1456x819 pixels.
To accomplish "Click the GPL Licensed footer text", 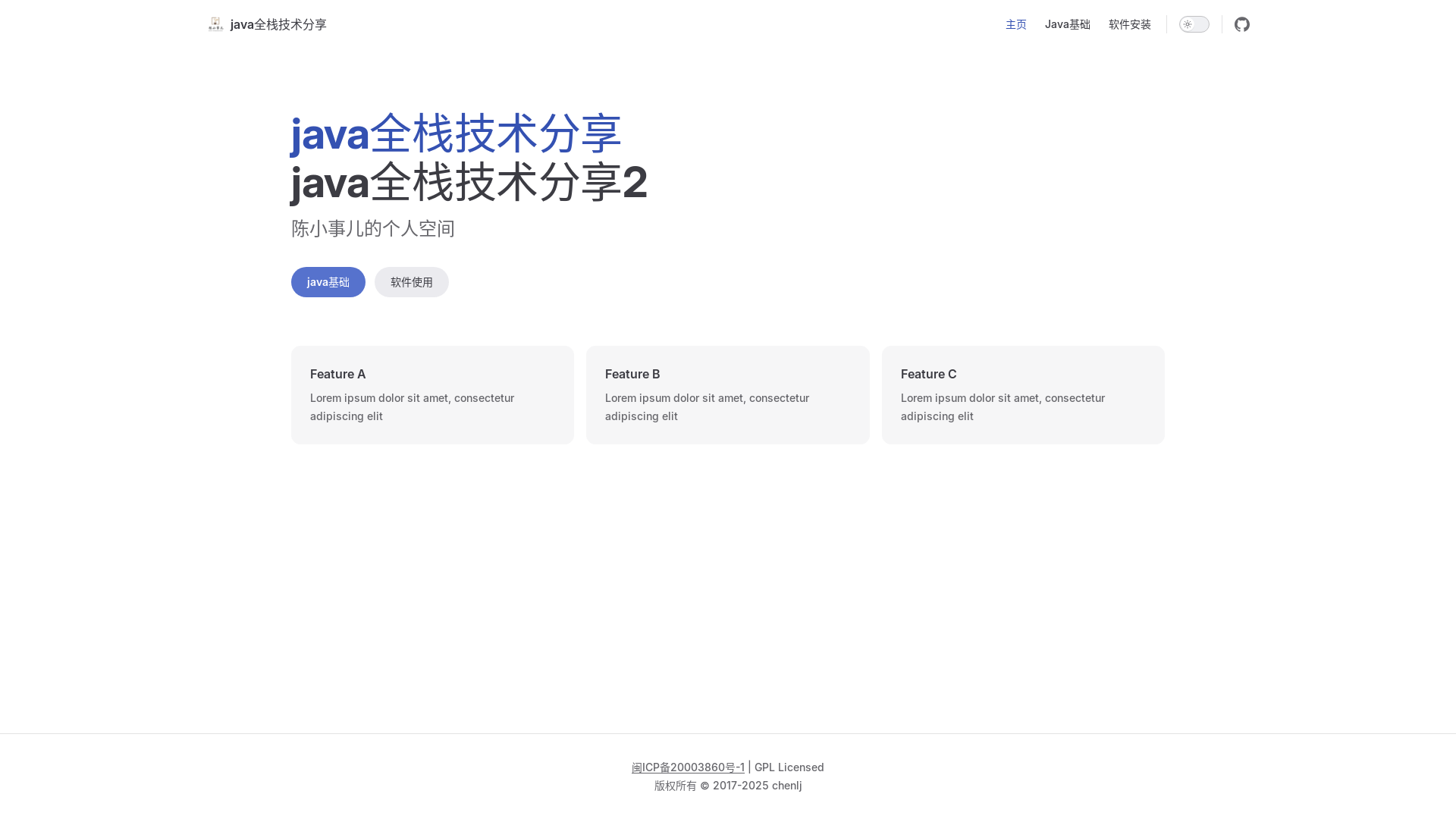I will point(789,767).
